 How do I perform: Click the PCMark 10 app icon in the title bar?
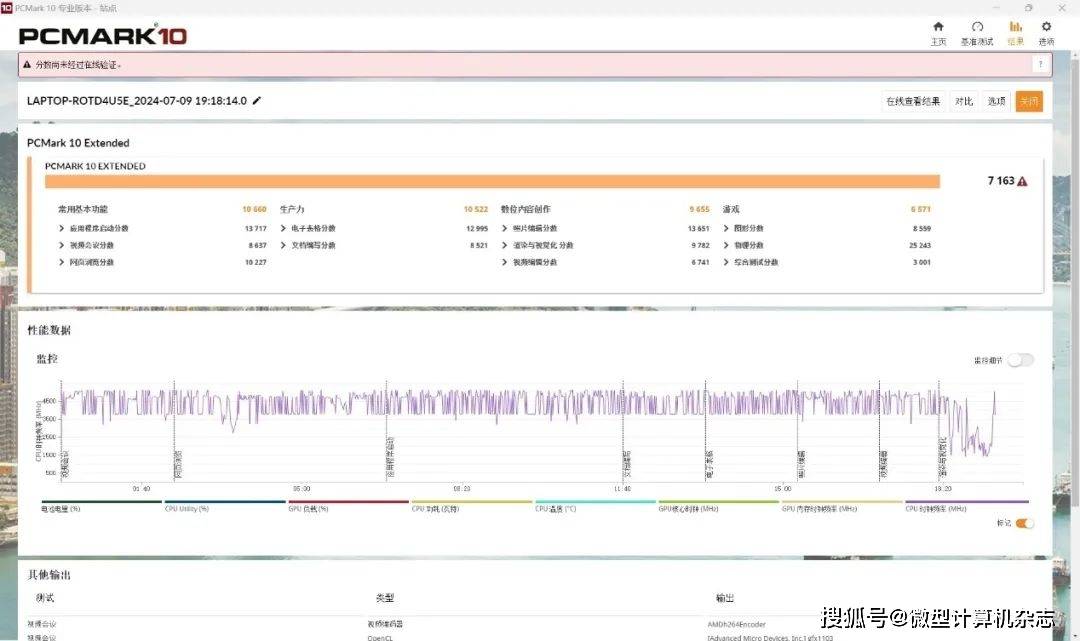click(6, 8)
